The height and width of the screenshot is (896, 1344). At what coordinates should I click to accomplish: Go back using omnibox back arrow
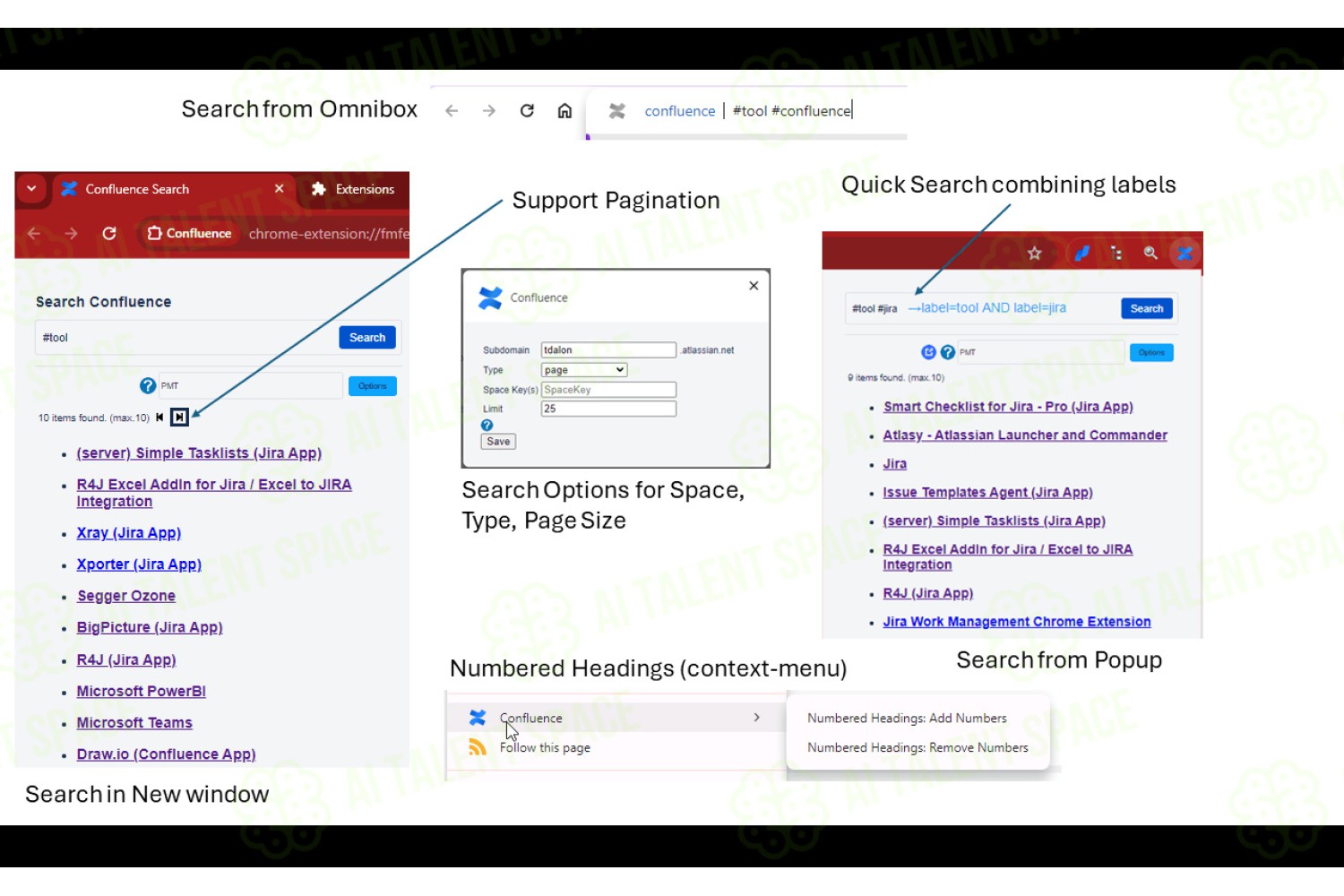tap(452, 111)
